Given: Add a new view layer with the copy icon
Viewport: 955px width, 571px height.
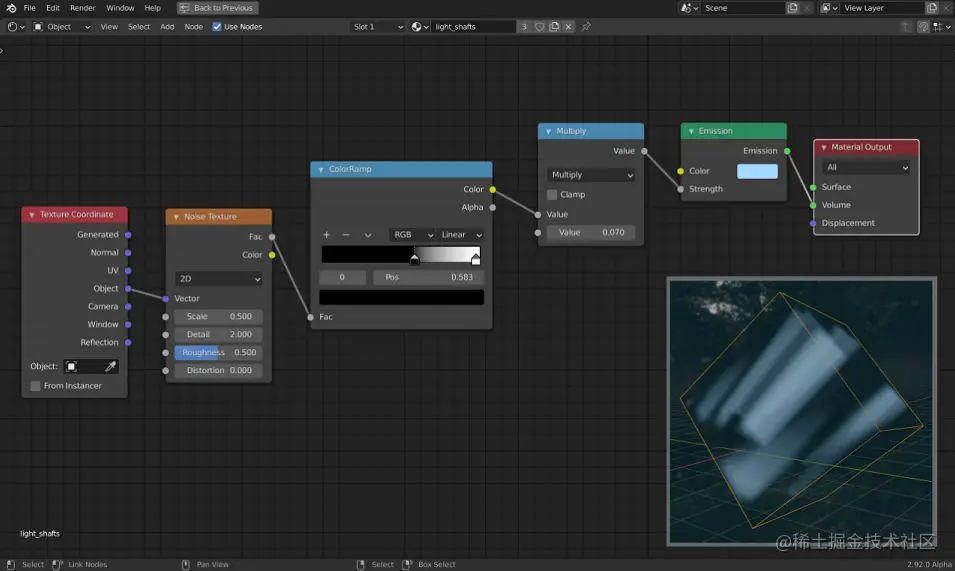Looking at the screenshot, I should click(x=932, y=8).
